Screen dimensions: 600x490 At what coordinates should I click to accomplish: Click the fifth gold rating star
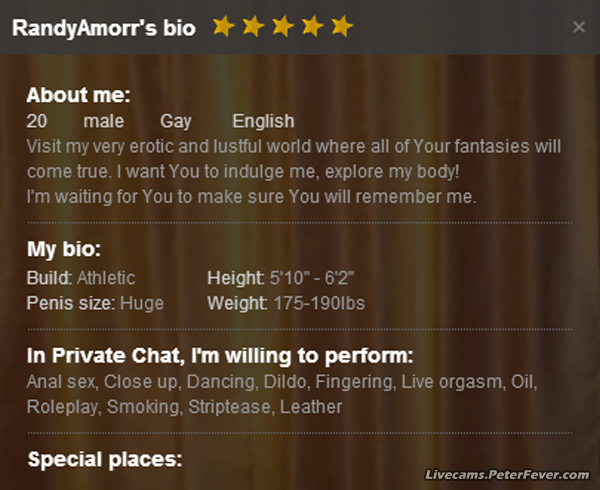click(342, 26)
